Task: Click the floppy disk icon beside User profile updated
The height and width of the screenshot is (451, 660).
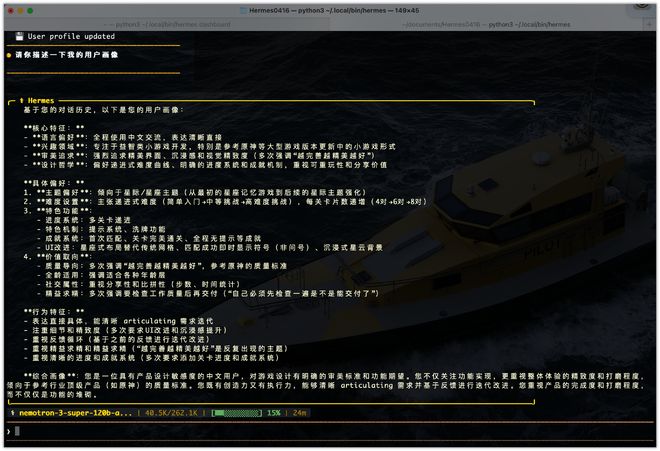Action: click(19, 36)
